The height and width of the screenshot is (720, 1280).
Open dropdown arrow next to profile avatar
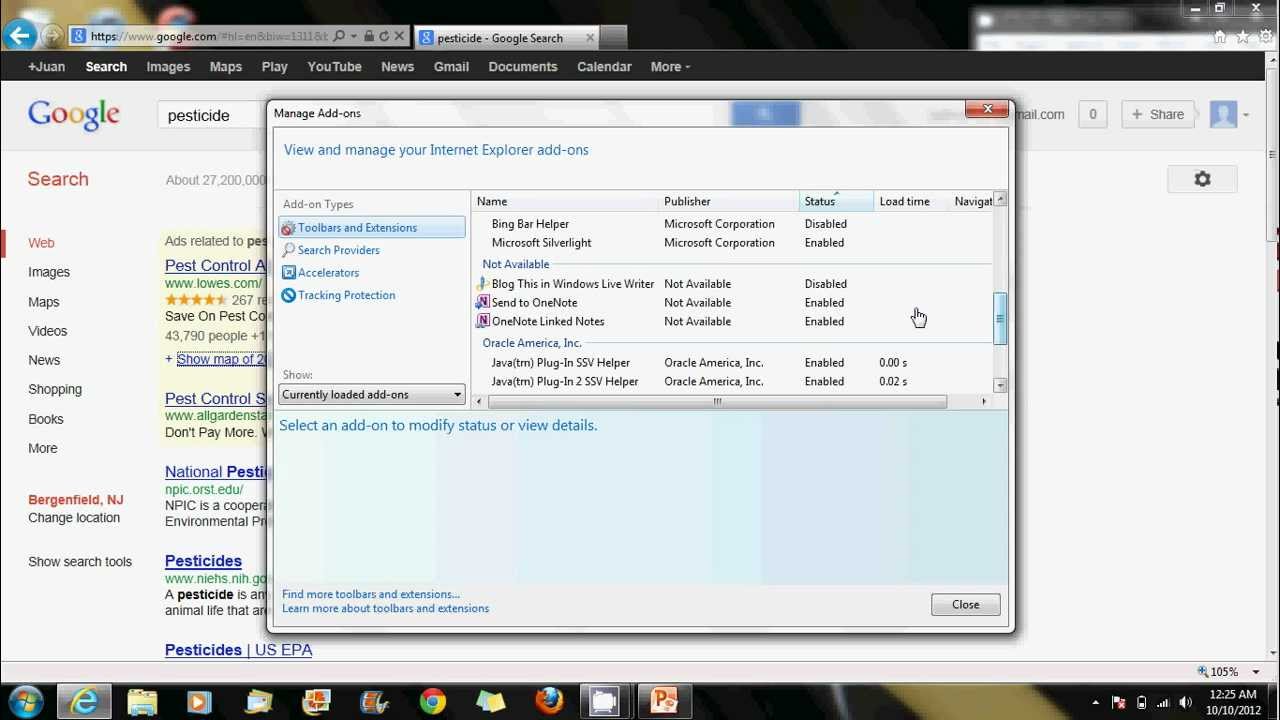(1246, 115)
